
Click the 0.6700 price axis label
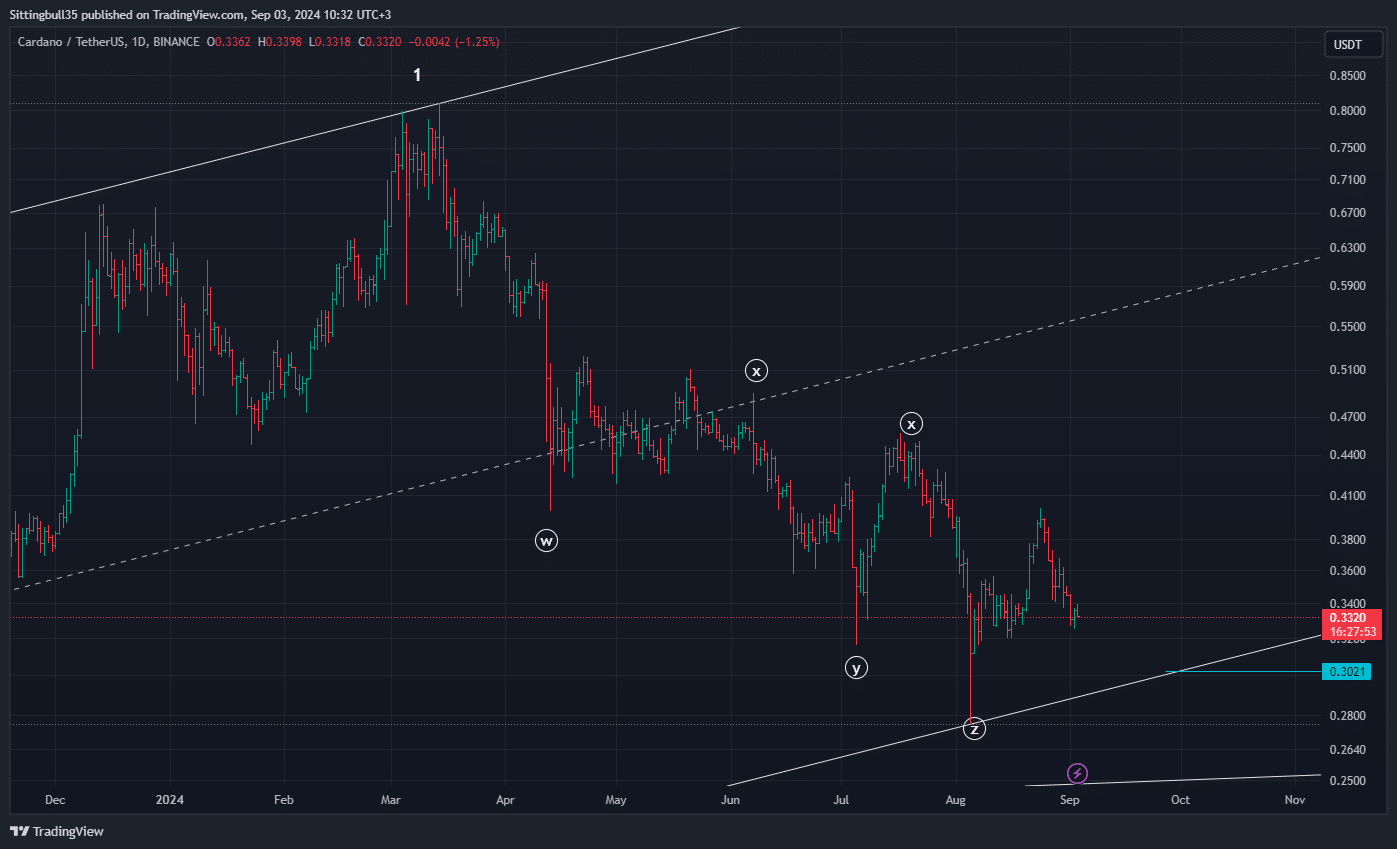(x=1348, y=213)
